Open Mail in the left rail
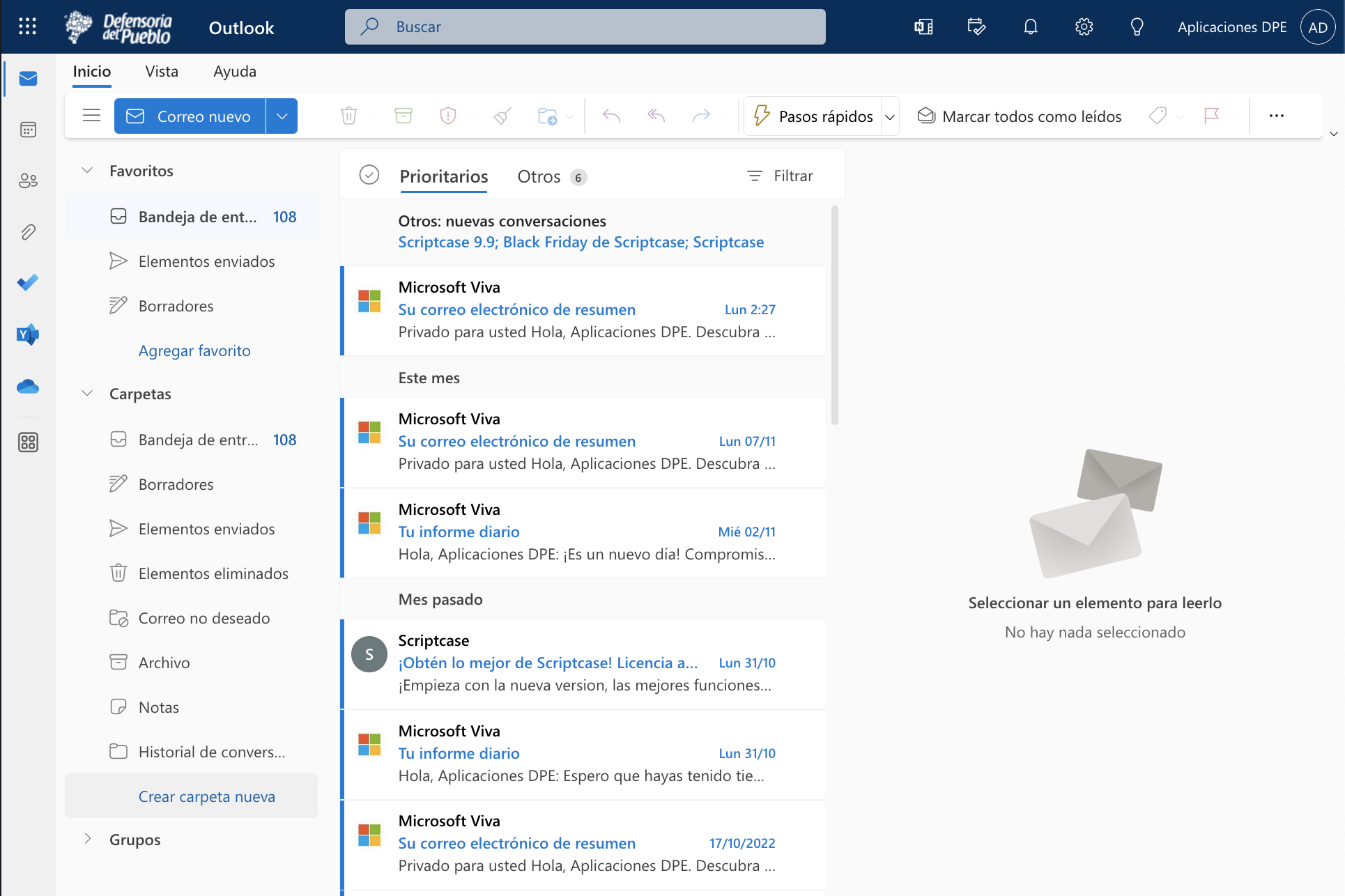This screenshot has height=896, width=1345. click(28, 79)
